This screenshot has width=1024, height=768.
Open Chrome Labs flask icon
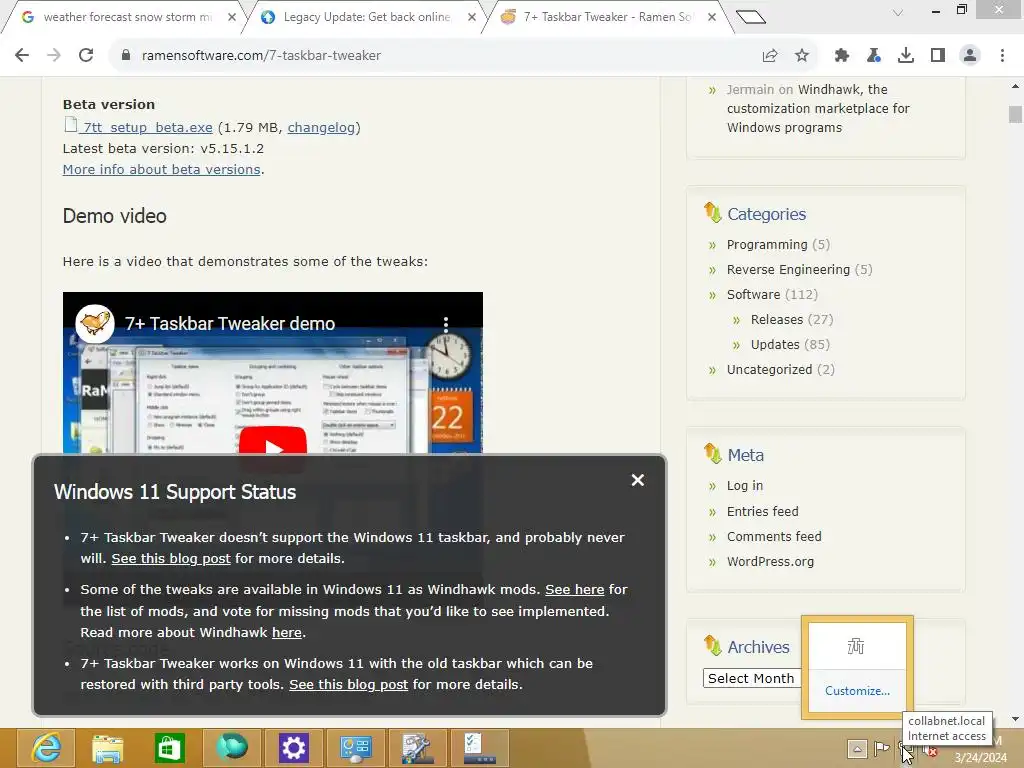pos(874,56)
